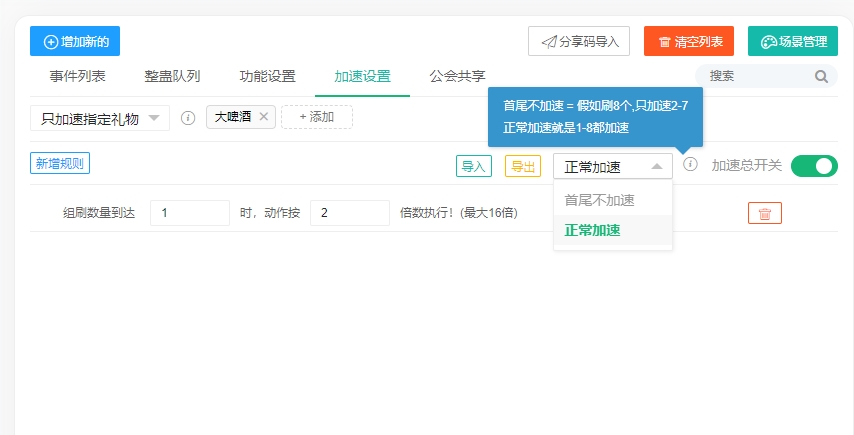The image size is (854, 435).
Task: Toggle the 加速总开关 switch
Action: [x=813, y=166]
